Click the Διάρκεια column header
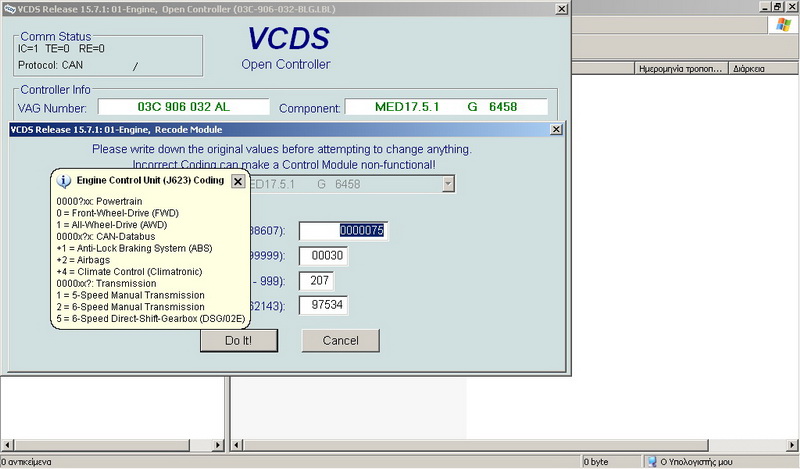 764,68
